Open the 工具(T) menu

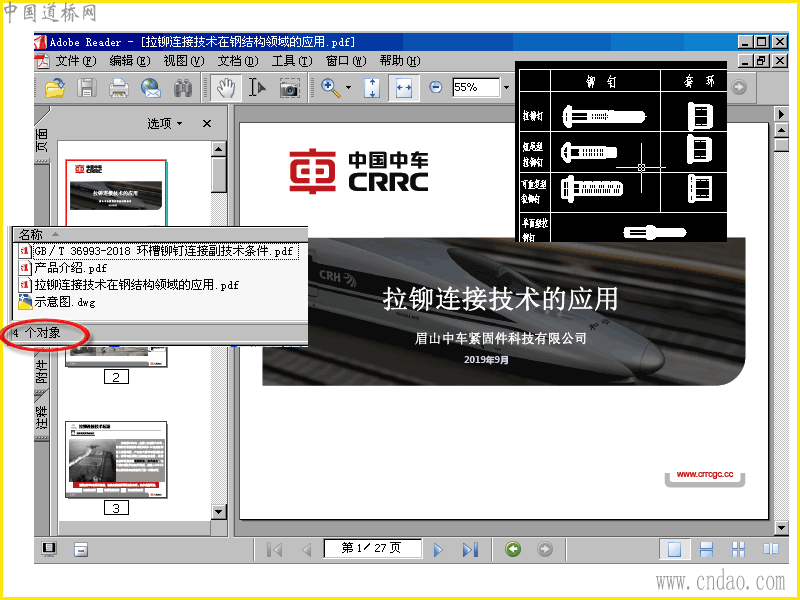(292, 61)
